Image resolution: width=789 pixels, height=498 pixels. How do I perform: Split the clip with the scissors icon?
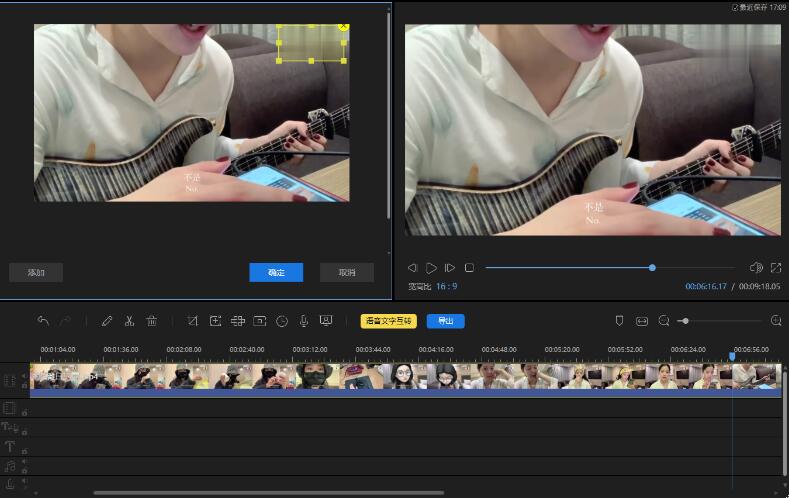129,320
